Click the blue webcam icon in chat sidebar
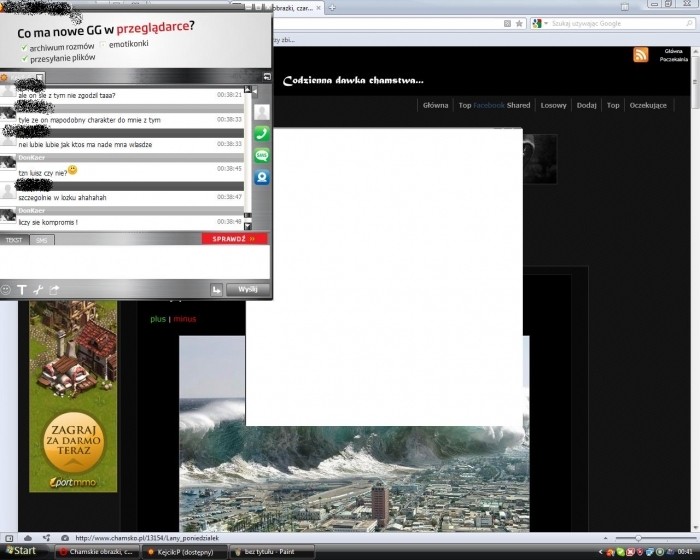This screenshot has width=700, height=560. 262,177
